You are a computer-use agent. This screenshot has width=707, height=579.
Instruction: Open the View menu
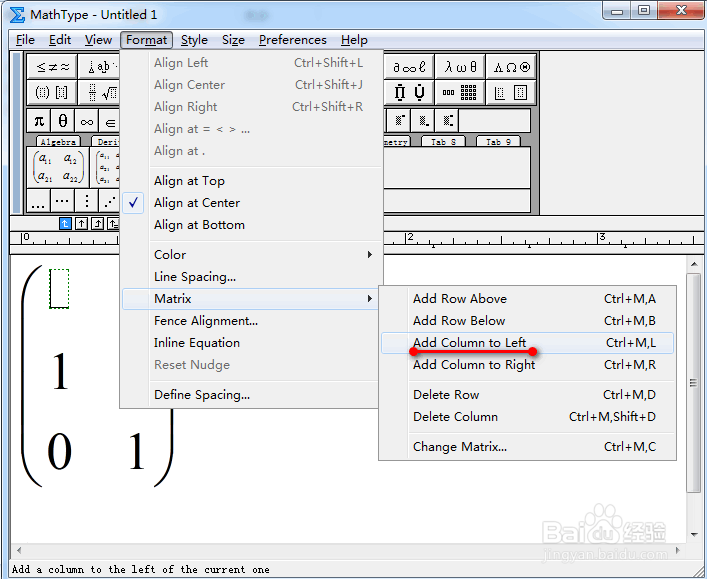98,40
